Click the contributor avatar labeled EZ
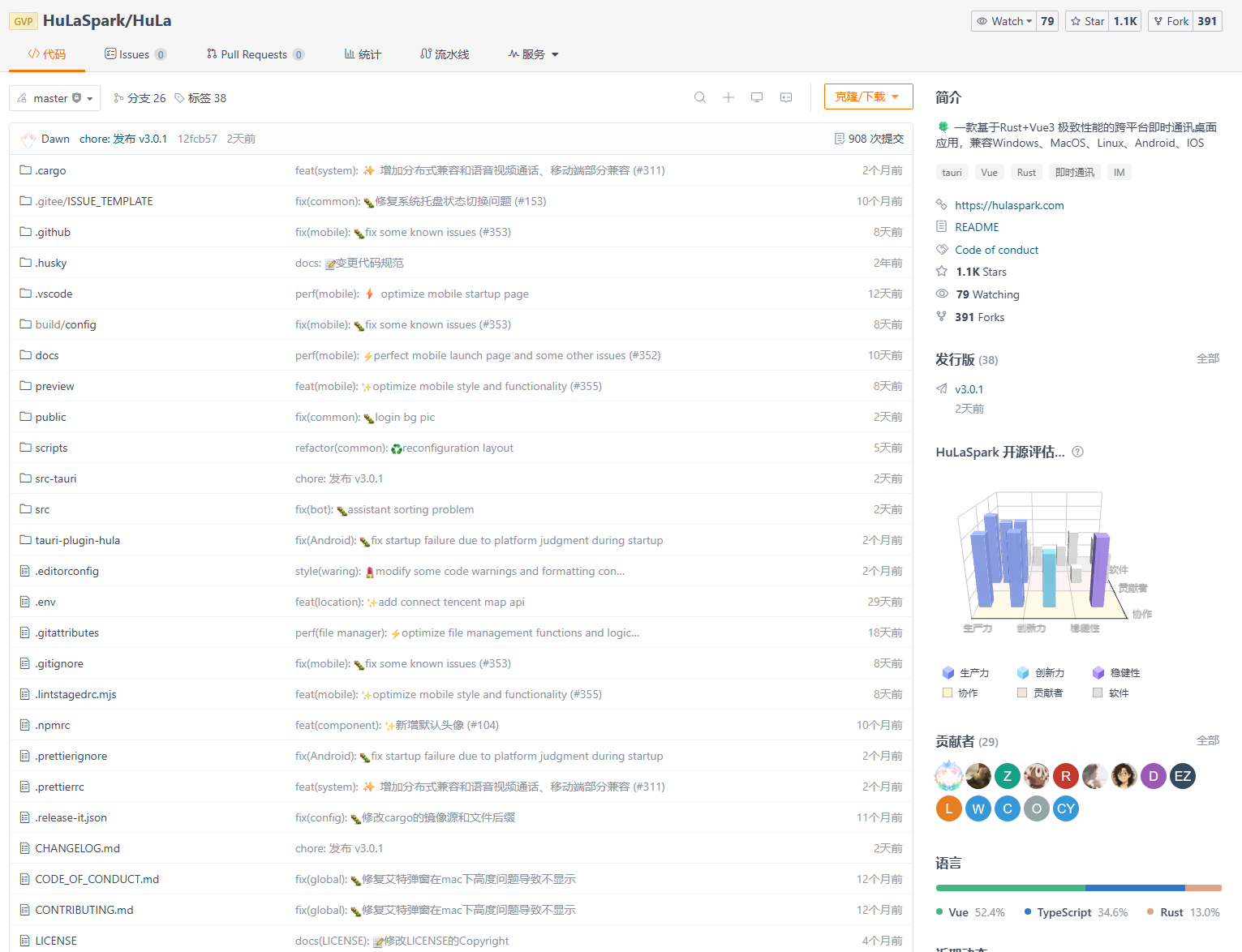 pyautogui.click(x=1183, y=776)
